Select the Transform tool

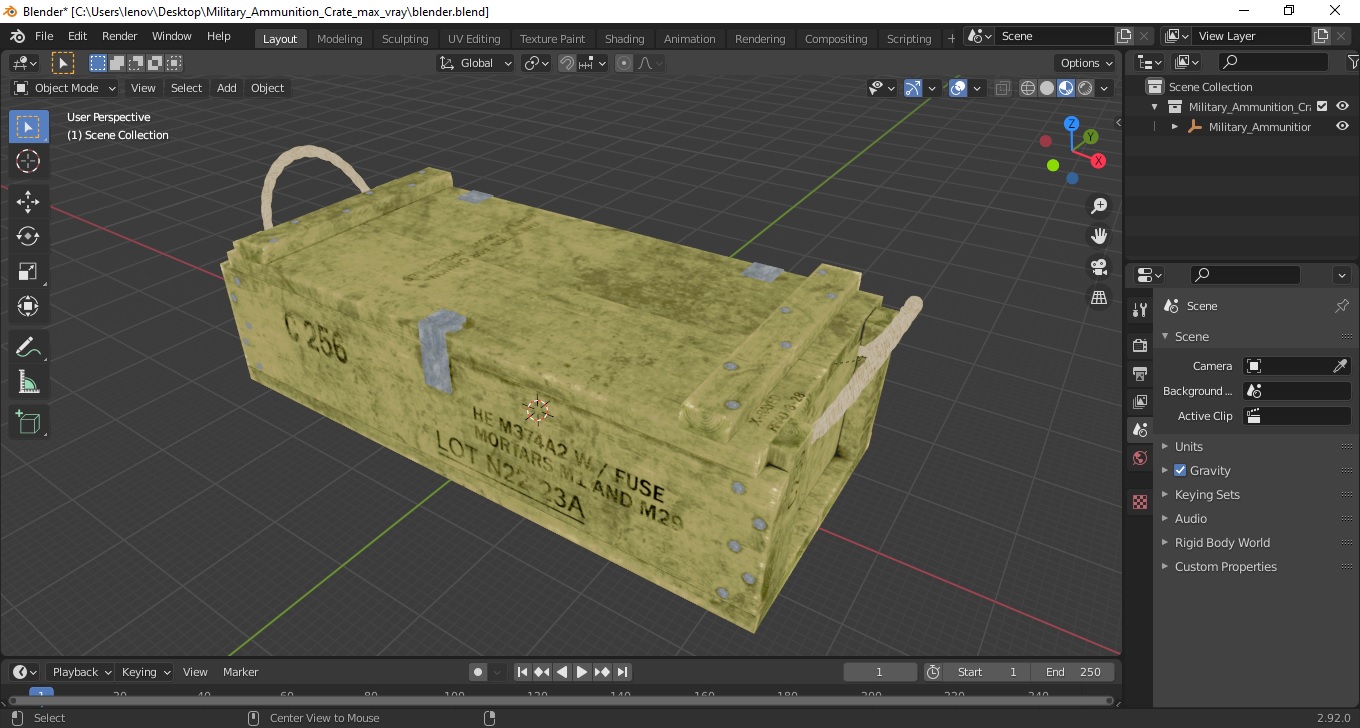pos(28,306)
